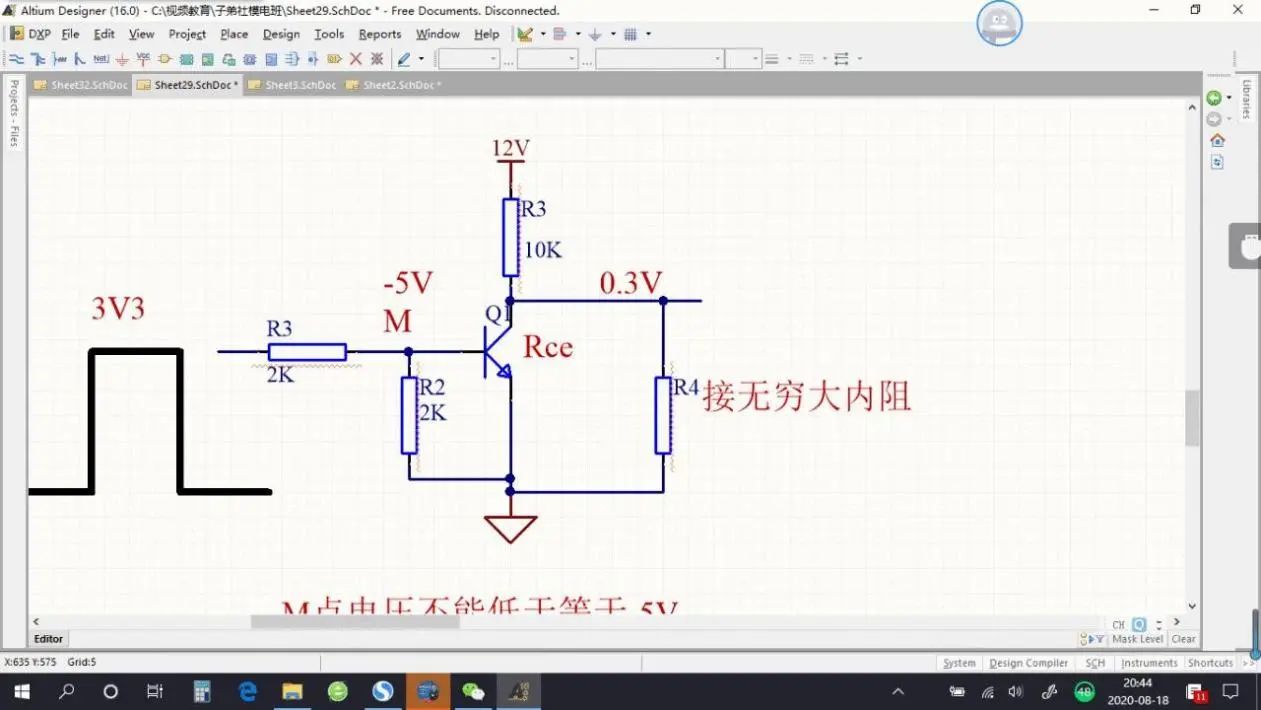Open the Project menu
Viewport: 1261px width, 710px height.
187,34
